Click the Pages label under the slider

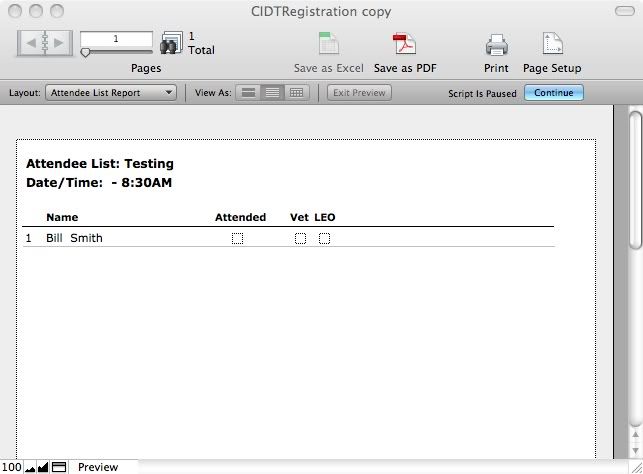click(146, 68)
